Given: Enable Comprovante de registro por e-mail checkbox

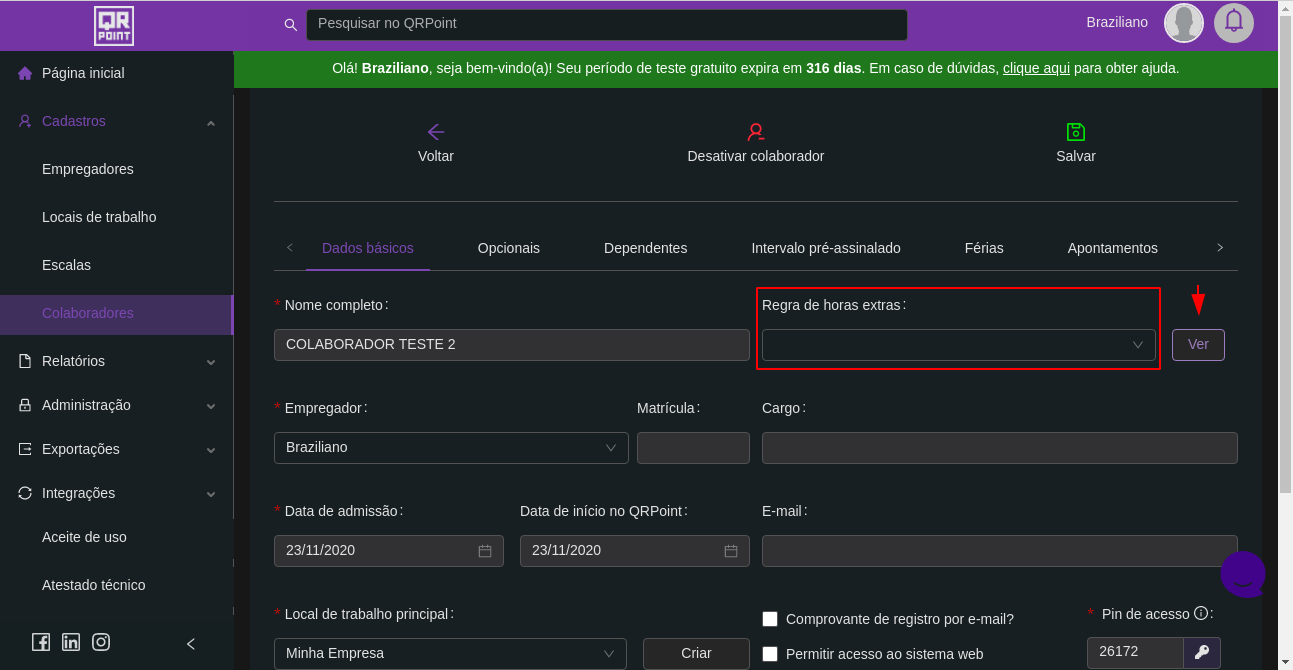Looking at the screenshot, I should point(770,619).
